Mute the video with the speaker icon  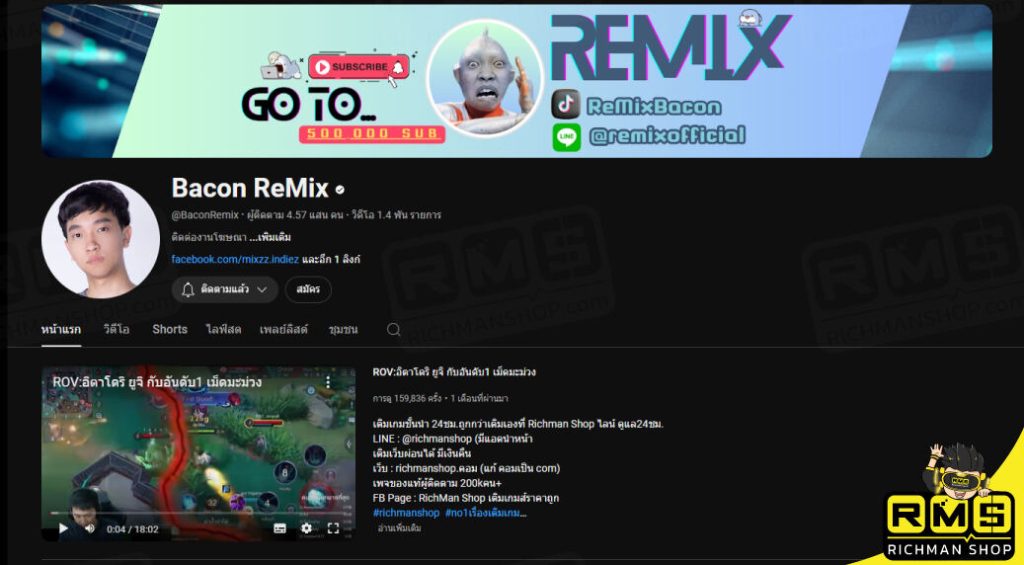coord(88,528)
